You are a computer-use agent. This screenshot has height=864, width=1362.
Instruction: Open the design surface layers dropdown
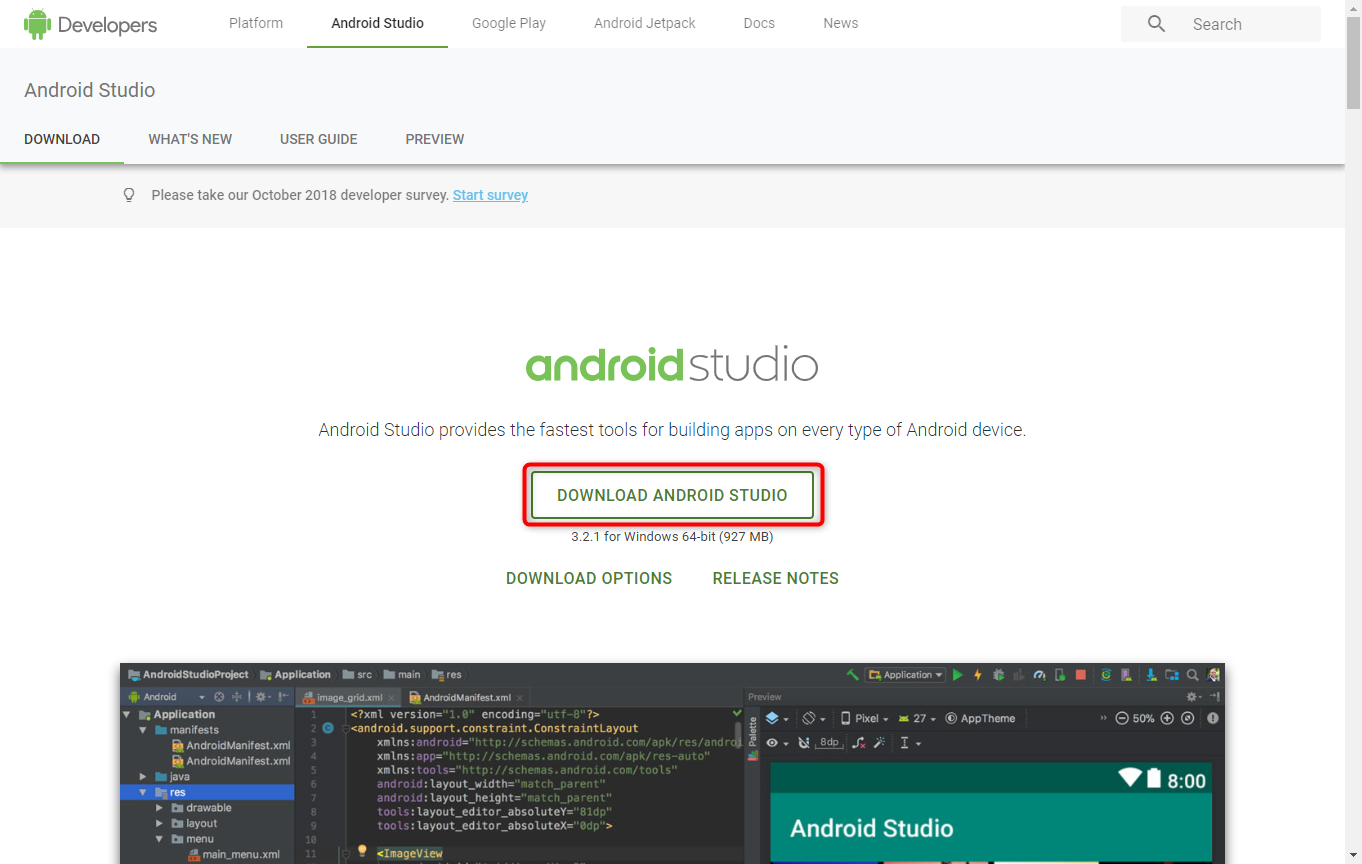777,718
